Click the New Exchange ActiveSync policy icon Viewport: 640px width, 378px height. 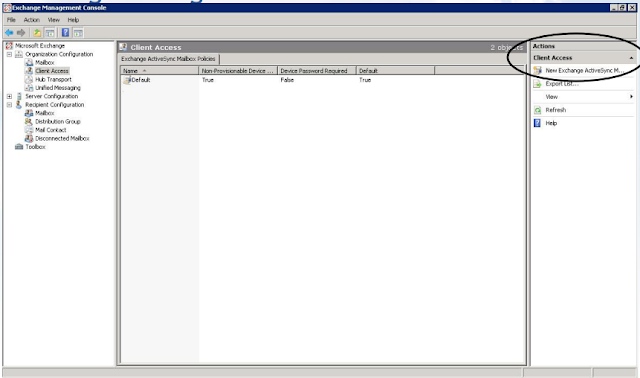538,71
